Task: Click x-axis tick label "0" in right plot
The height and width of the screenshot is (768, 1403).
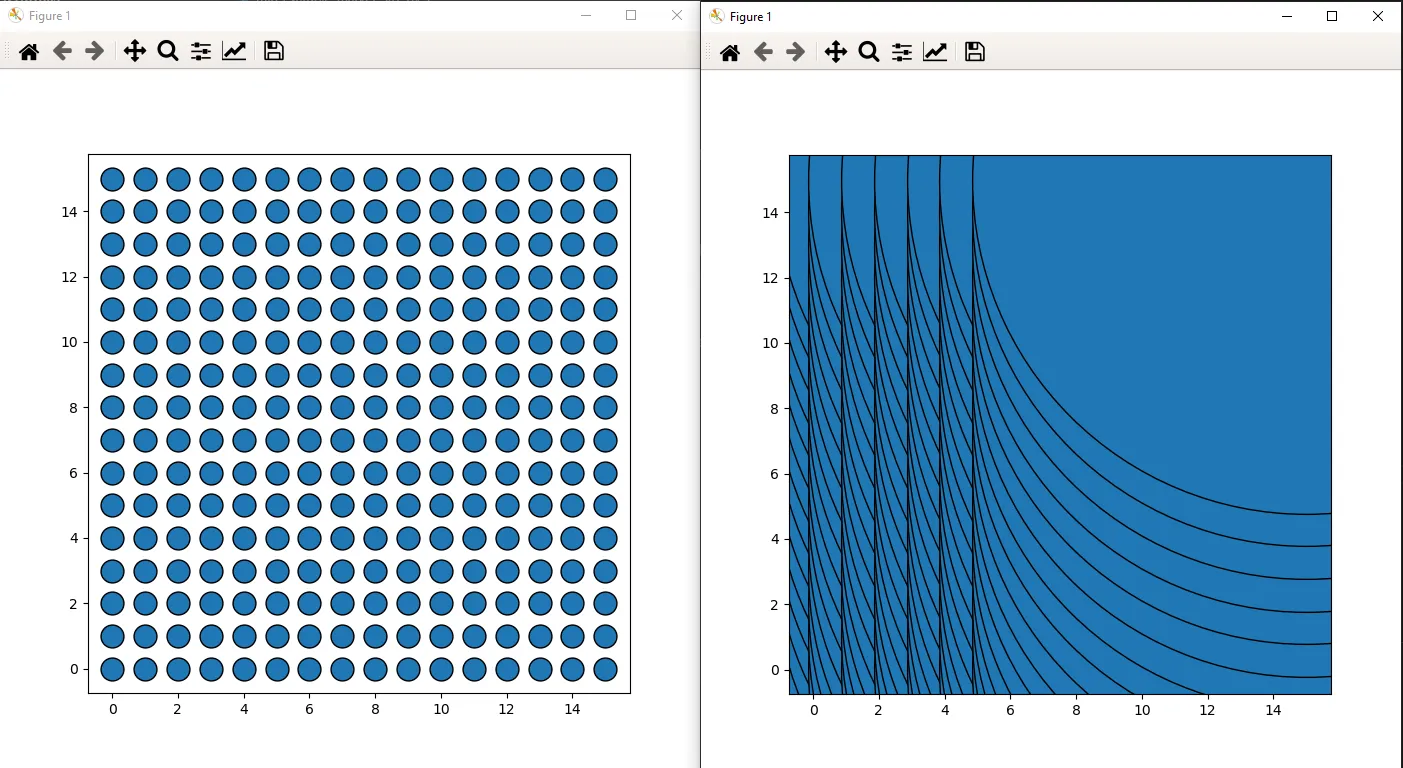Action: 814,710
